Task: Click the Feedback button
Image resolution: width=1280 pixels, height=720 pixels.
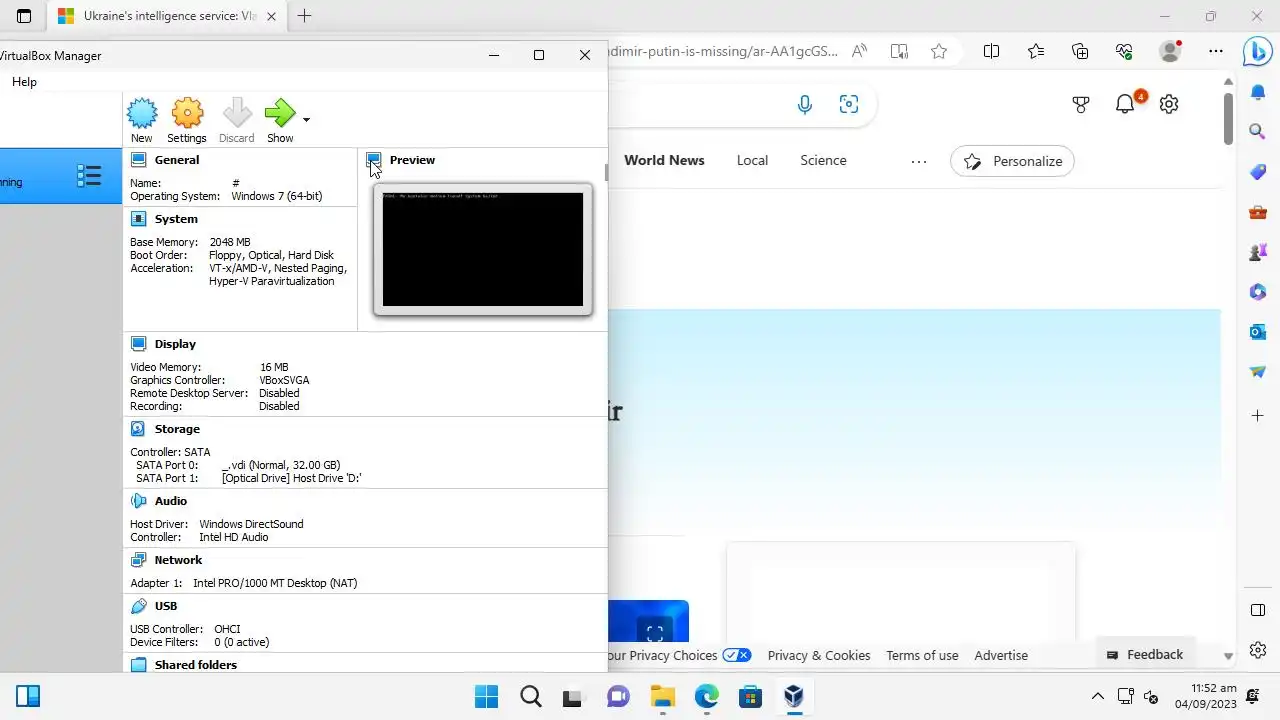Action: pyautogui.click(x=1145, y=655)
